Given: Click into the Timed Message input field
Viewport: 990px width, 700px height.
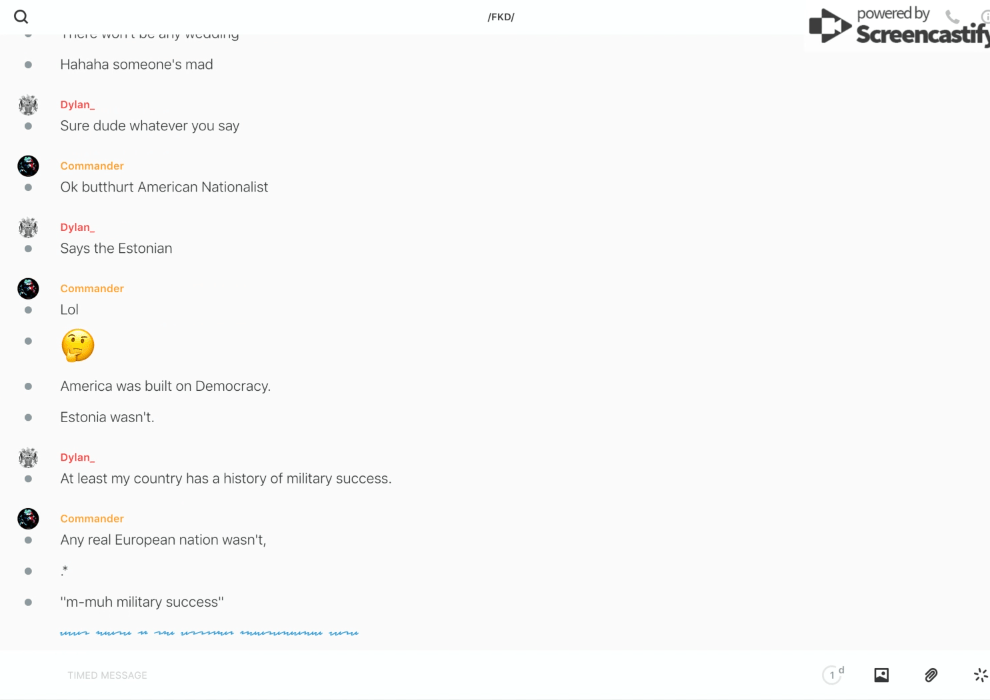Looking at the screenshot, I should [400, 675].
